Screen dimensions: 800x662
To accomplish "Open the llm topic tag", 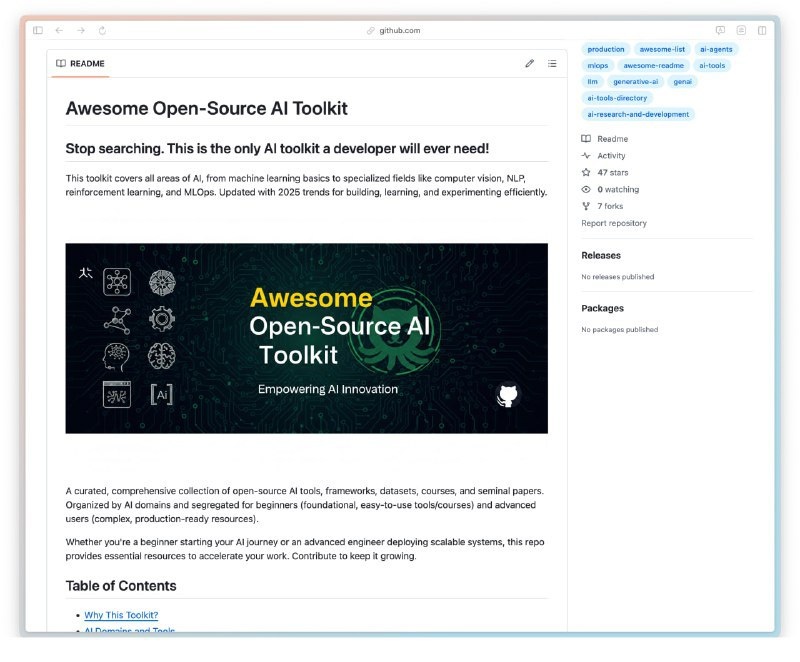I will (x=592, y=82).
